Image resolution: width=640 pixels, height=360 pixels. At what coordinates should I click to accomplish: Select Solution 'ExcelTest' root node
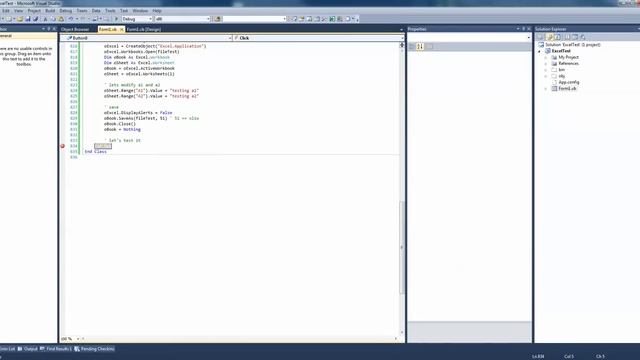tap(569, 45)
